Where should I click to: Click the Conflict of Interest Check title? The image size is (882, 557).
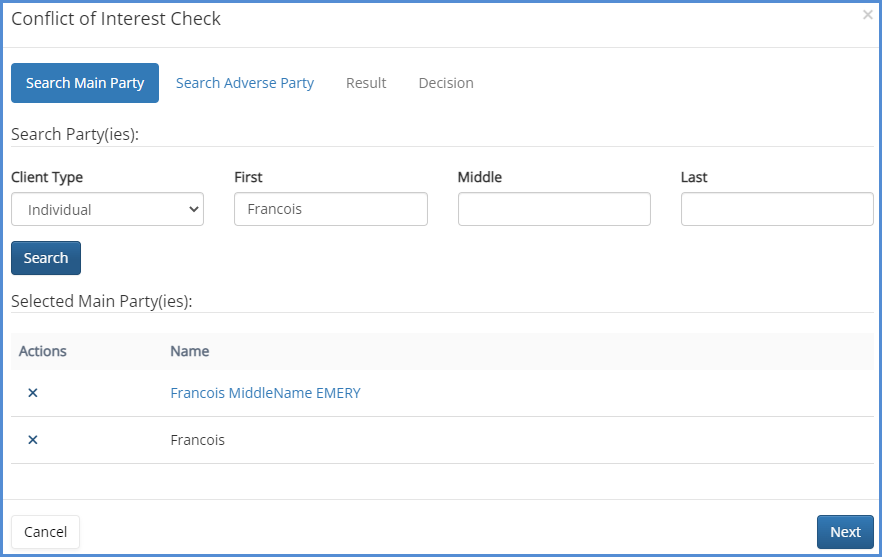(116, 19)
